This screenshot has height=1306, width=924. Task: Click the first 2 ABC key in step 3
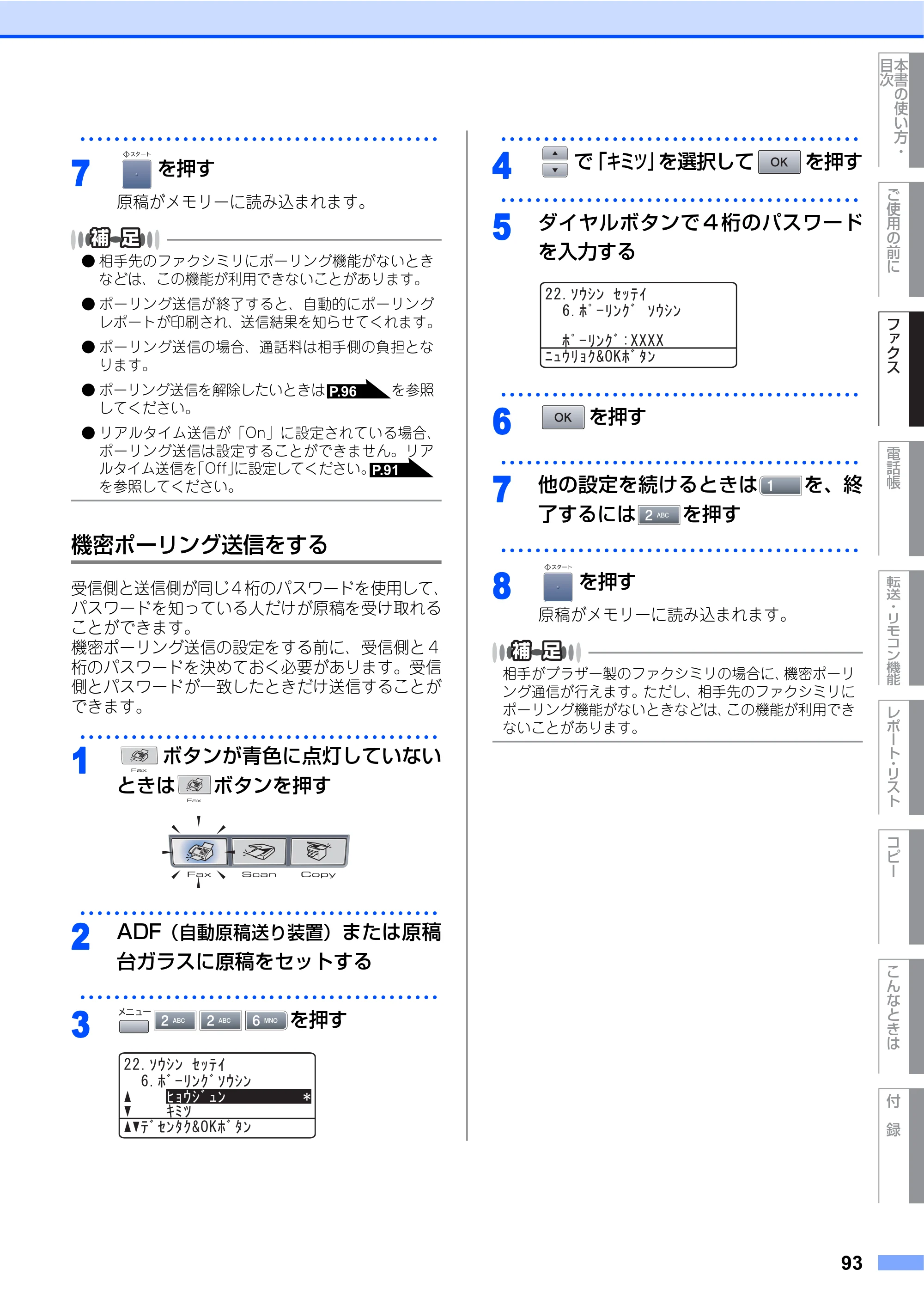(x=174, y=1020)
